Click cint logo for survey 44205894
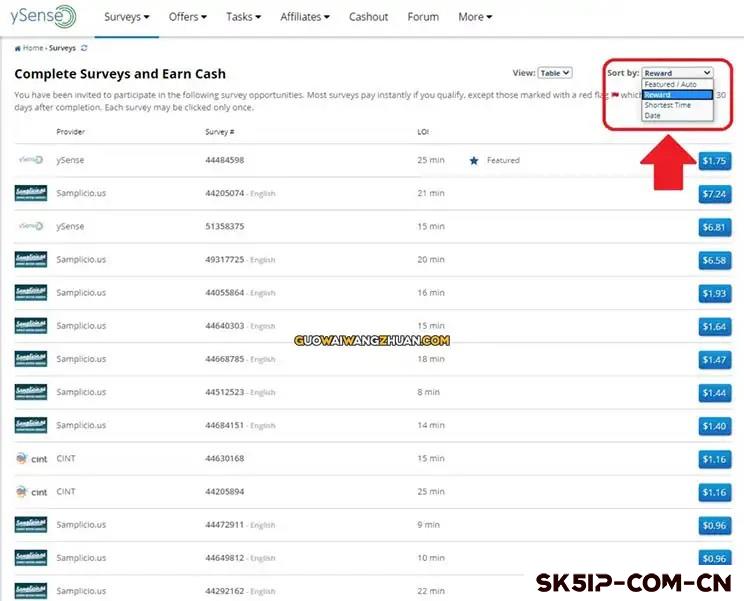 (x=31, y=492)
